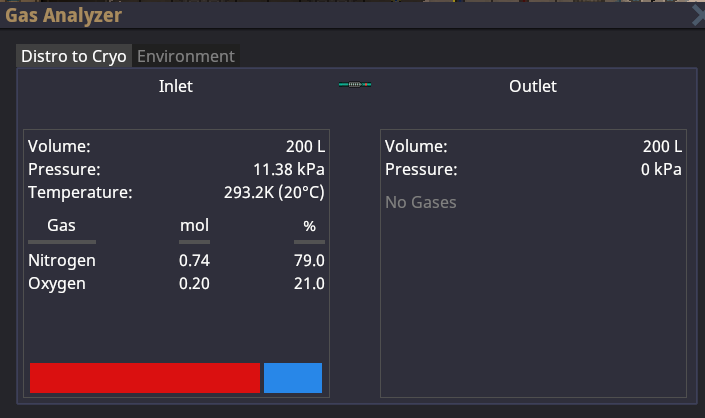Click the pipe device icon between Inlet and Outlet

click(x=355, y=84)
